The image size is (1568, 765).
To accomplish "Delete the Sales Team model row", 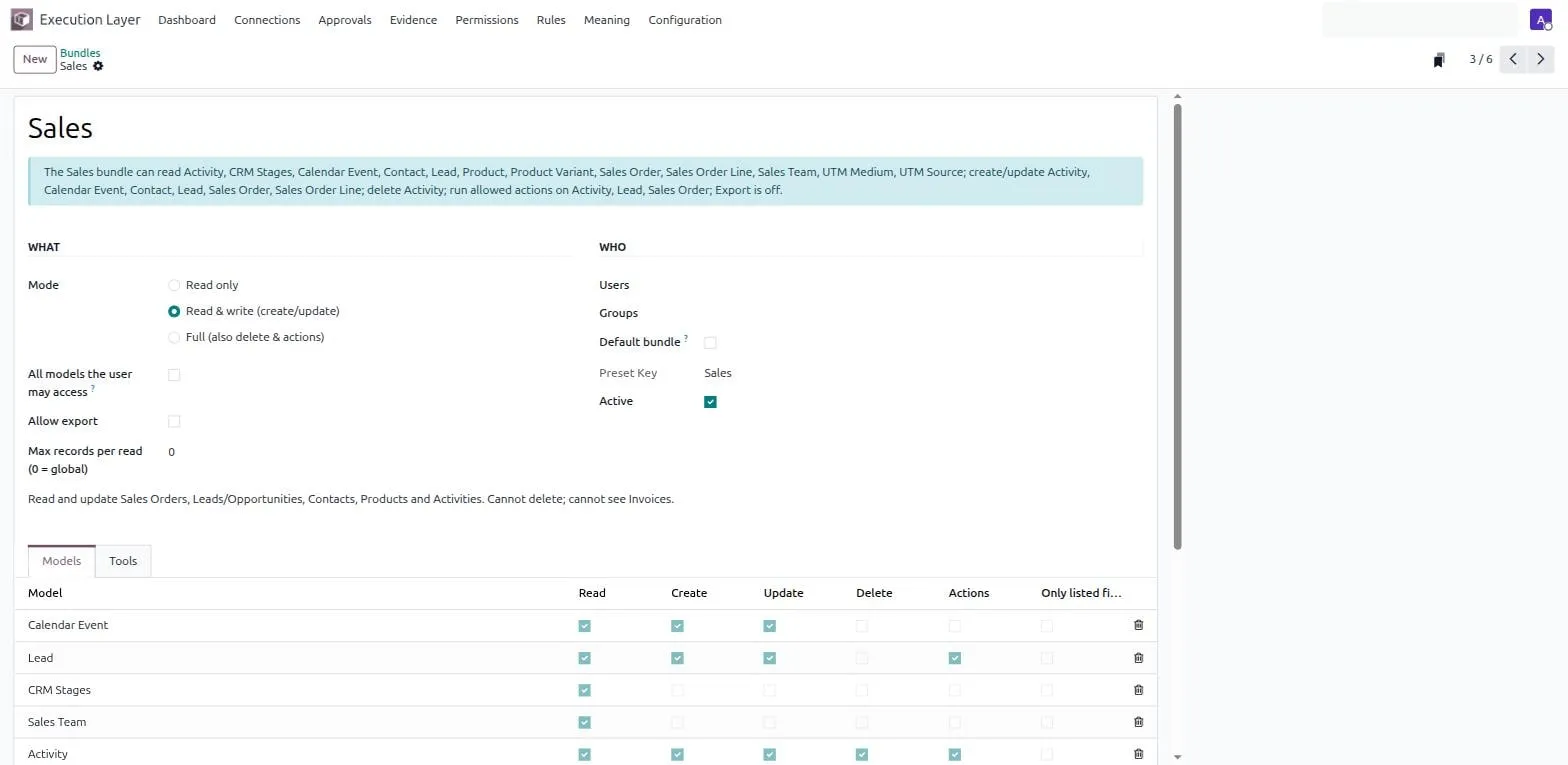I will pos(1138,722).
